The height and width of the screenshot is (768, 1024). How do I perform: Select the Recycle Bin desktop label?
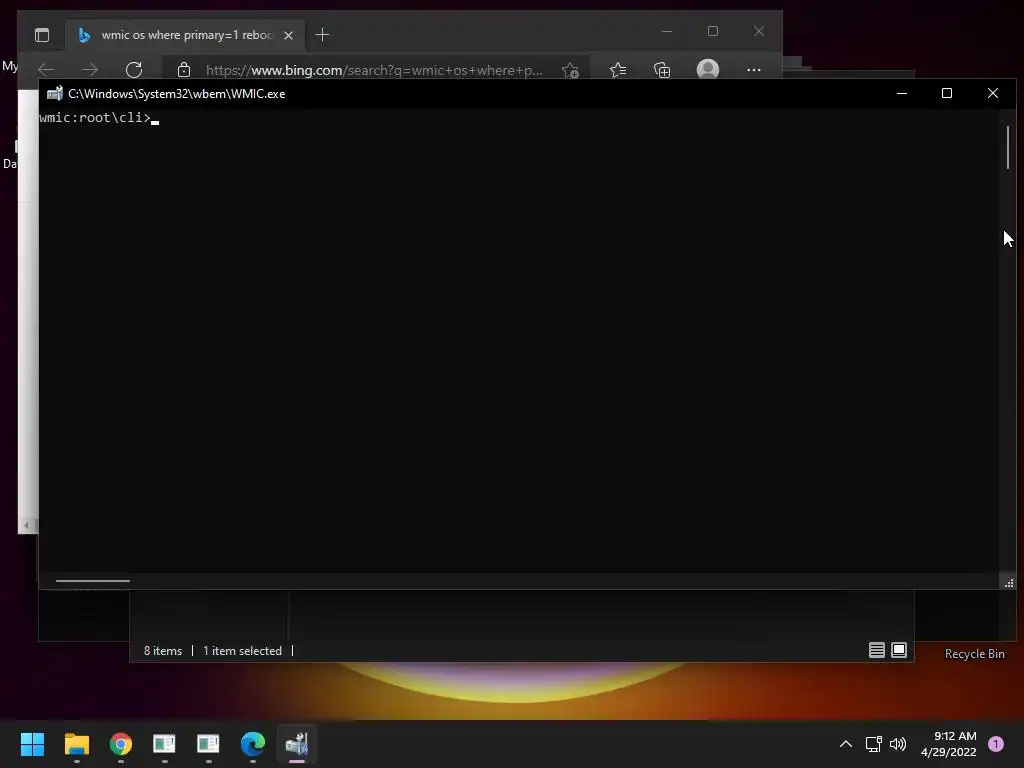974,654
